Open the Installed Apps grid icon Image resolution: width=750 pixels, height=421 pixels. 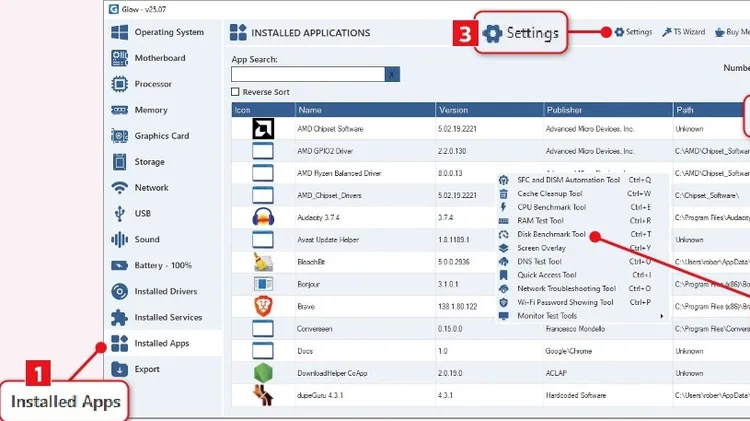coord(119,343)
